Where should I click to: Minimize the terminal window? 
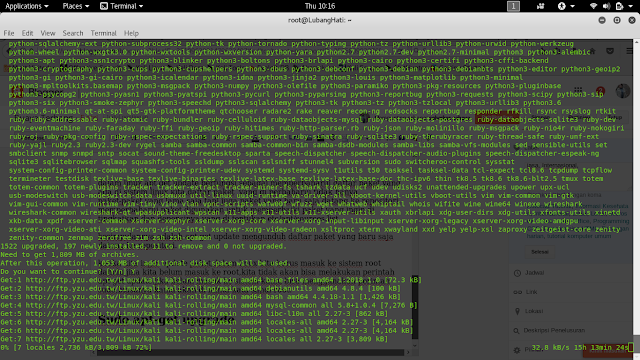click(602, 20)
